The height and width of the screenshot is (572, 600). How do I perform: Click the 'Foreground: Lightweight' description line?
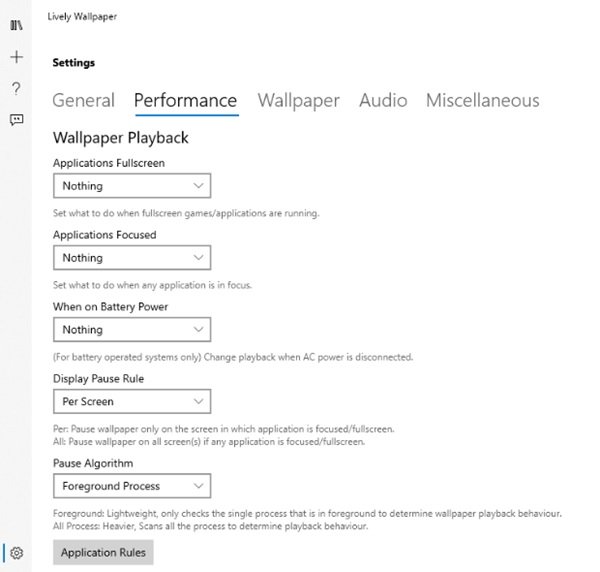(x=307, y=514)
